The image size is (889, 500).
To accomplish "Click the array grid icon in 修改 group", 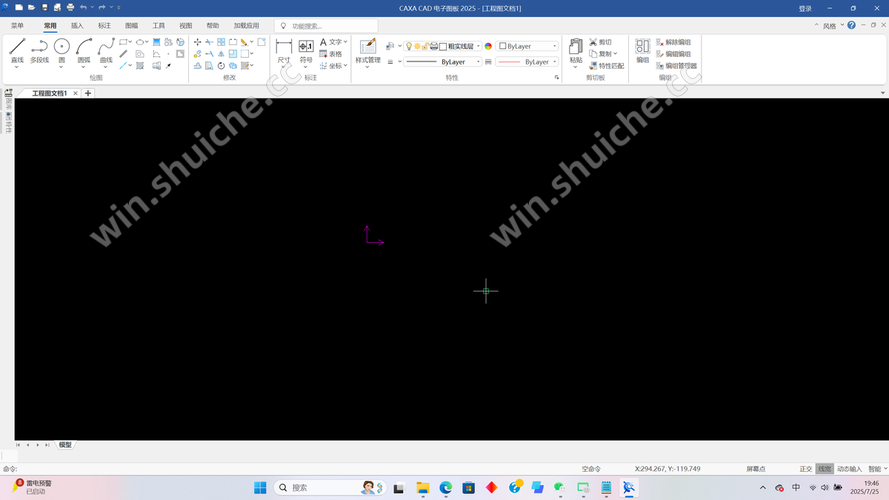I will coord(221,42).
